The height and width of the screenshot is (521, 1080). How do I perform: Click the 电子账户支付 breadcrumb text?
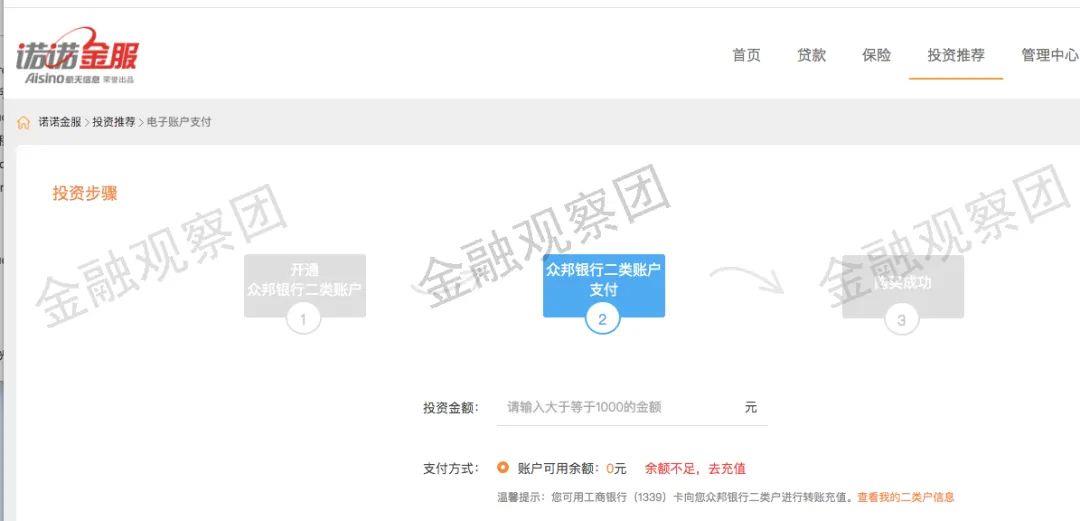(179, 122)
